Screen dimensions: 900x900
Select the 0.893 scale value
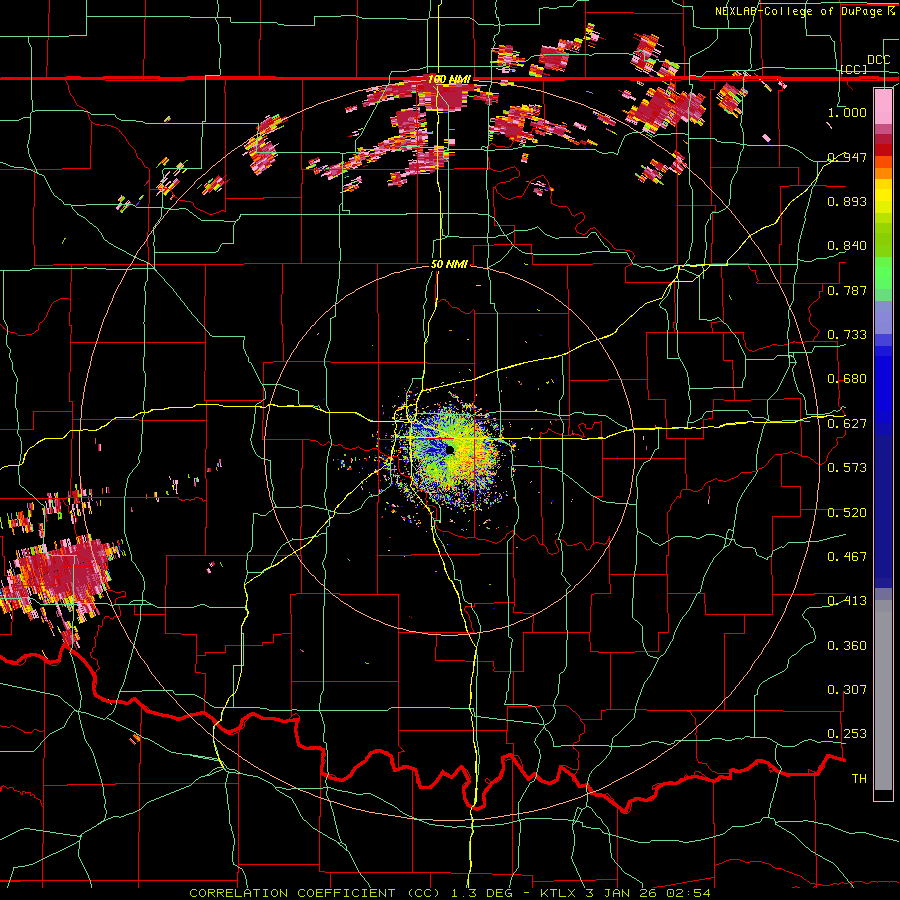pos(847,201)
